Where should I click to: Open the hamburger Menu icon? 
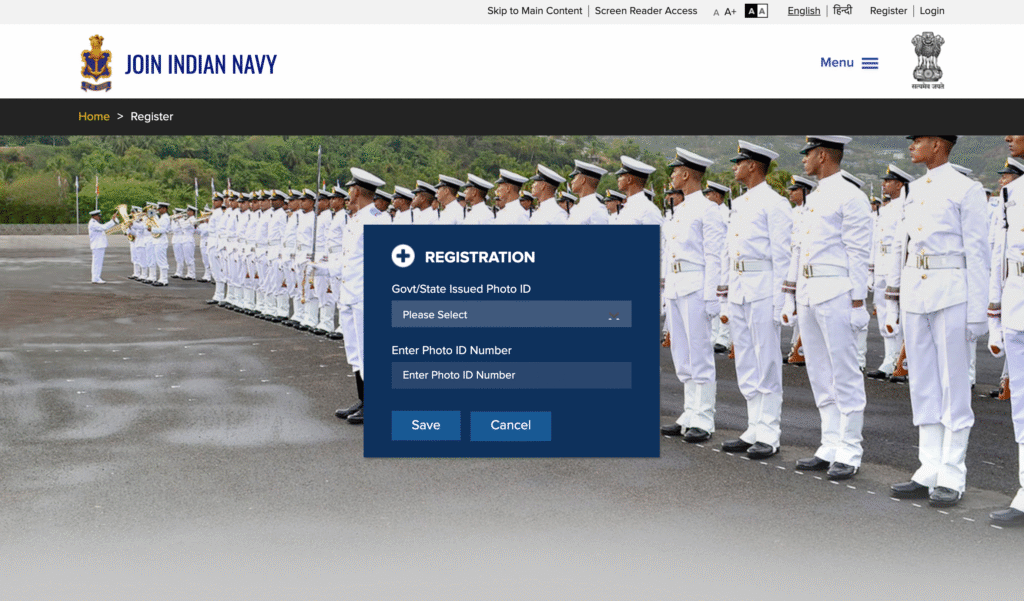pyautogui.click(x=868, y=62)
